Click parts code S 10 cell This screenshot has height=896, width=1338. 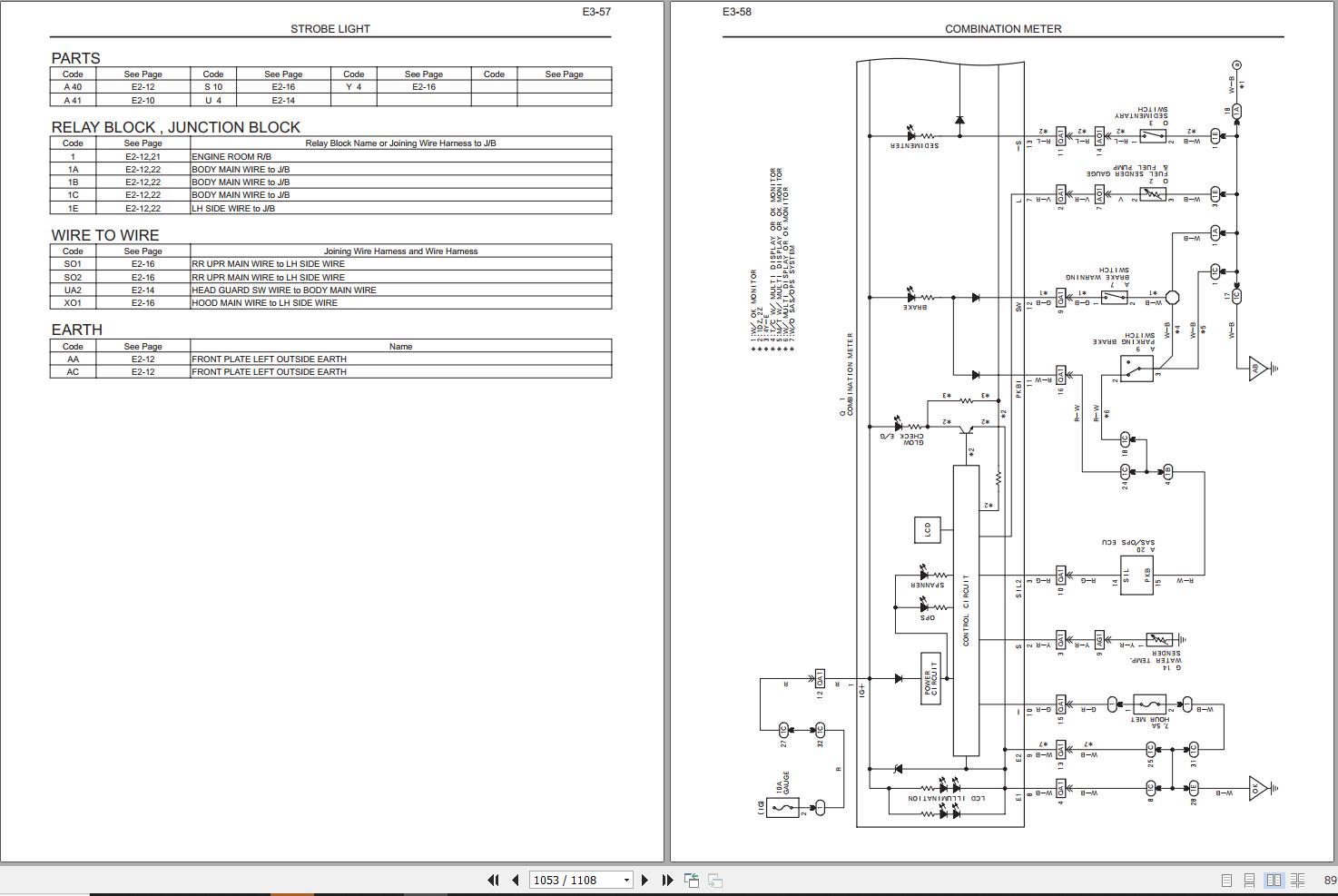point(213,87)
